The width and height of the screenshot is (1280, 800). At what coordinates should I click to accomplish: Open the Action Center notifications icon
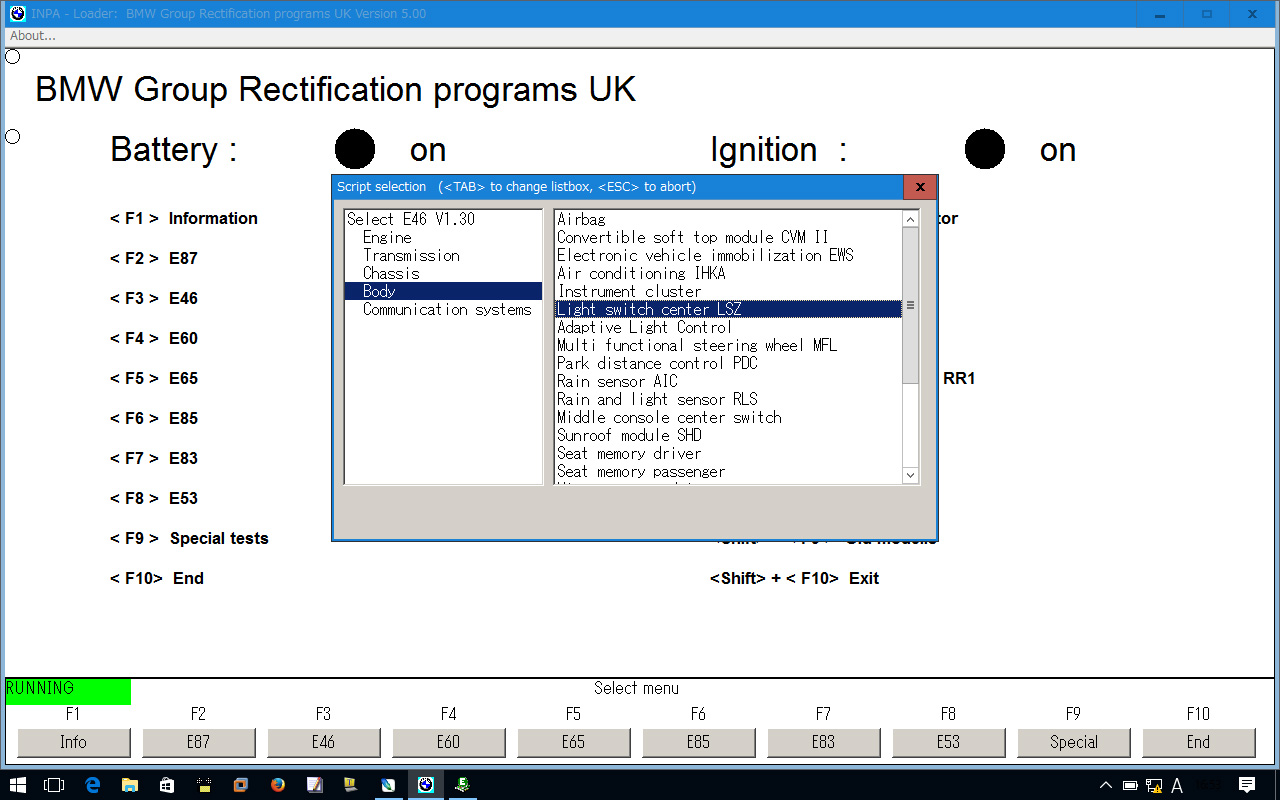(1247, 785)
